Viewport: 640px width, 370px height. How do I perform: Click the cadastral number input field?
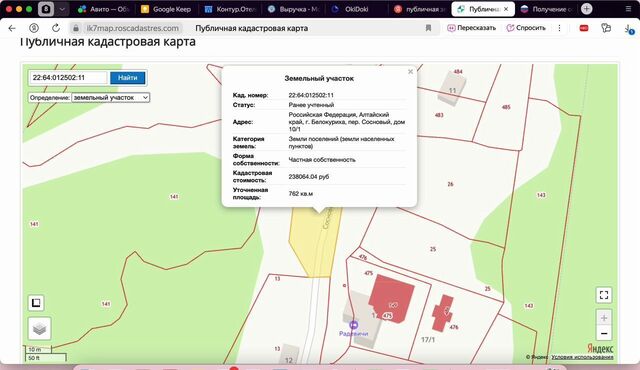[x=68, y=78]
